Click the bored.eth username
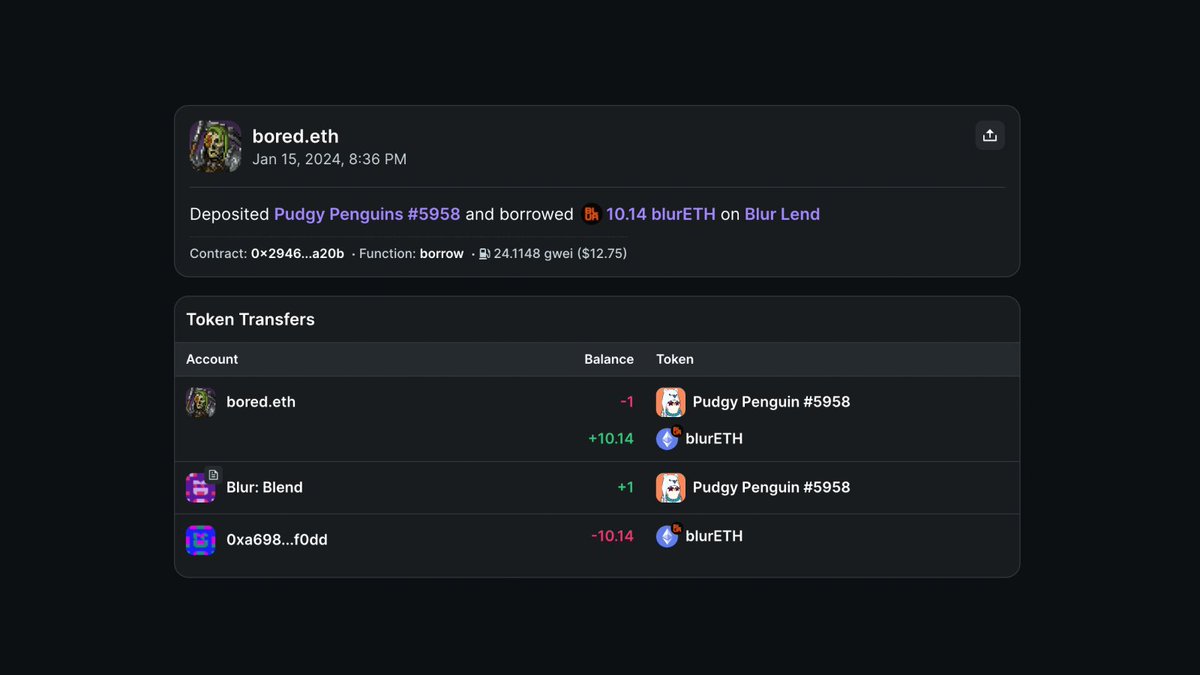This screenshot has width=1200, height=675. pos(295,136)
